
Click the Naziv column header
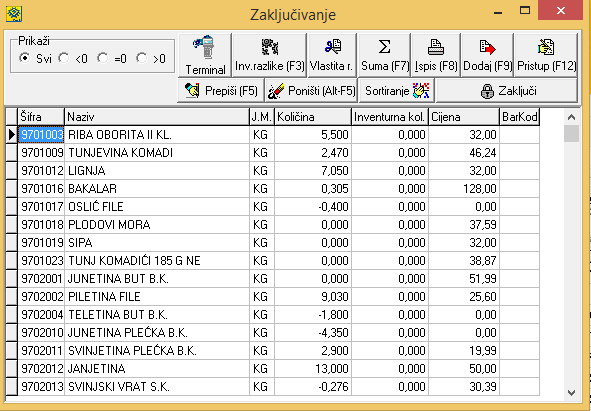pos(157,117)
